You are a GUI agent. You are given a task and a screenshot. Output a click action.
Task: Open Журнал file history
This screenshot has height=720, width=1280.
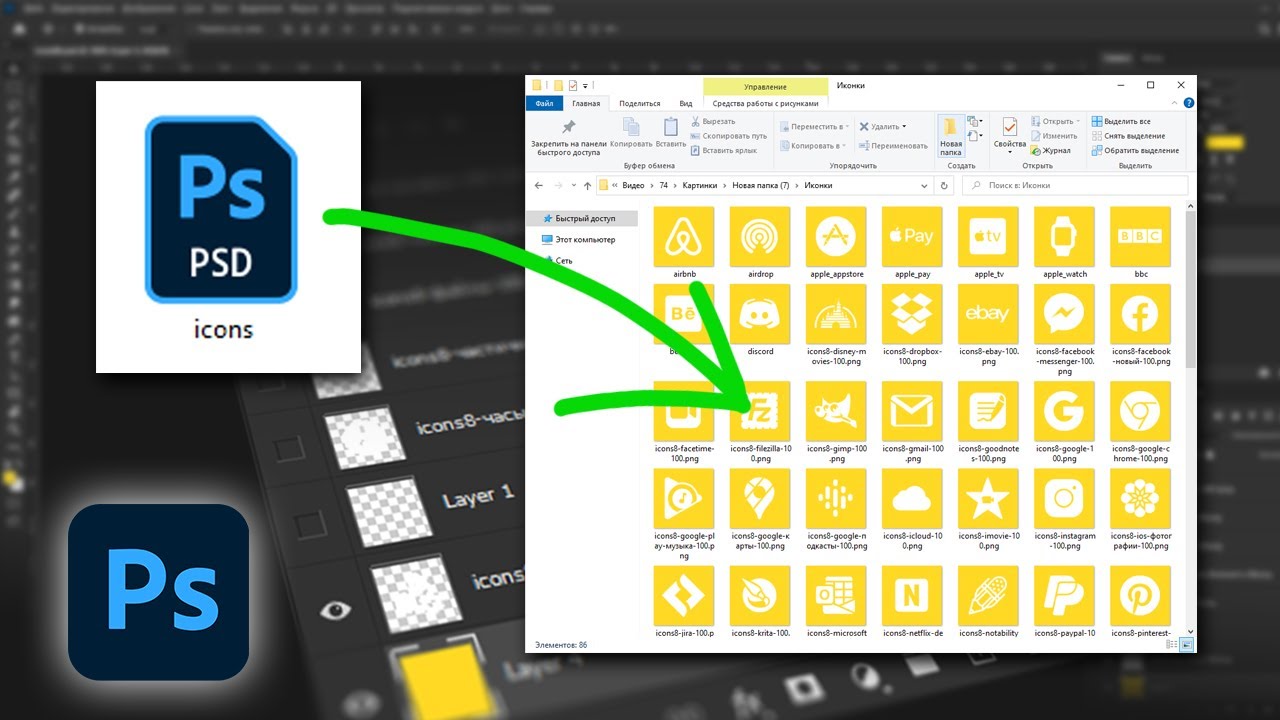(x=1051, y=151)
